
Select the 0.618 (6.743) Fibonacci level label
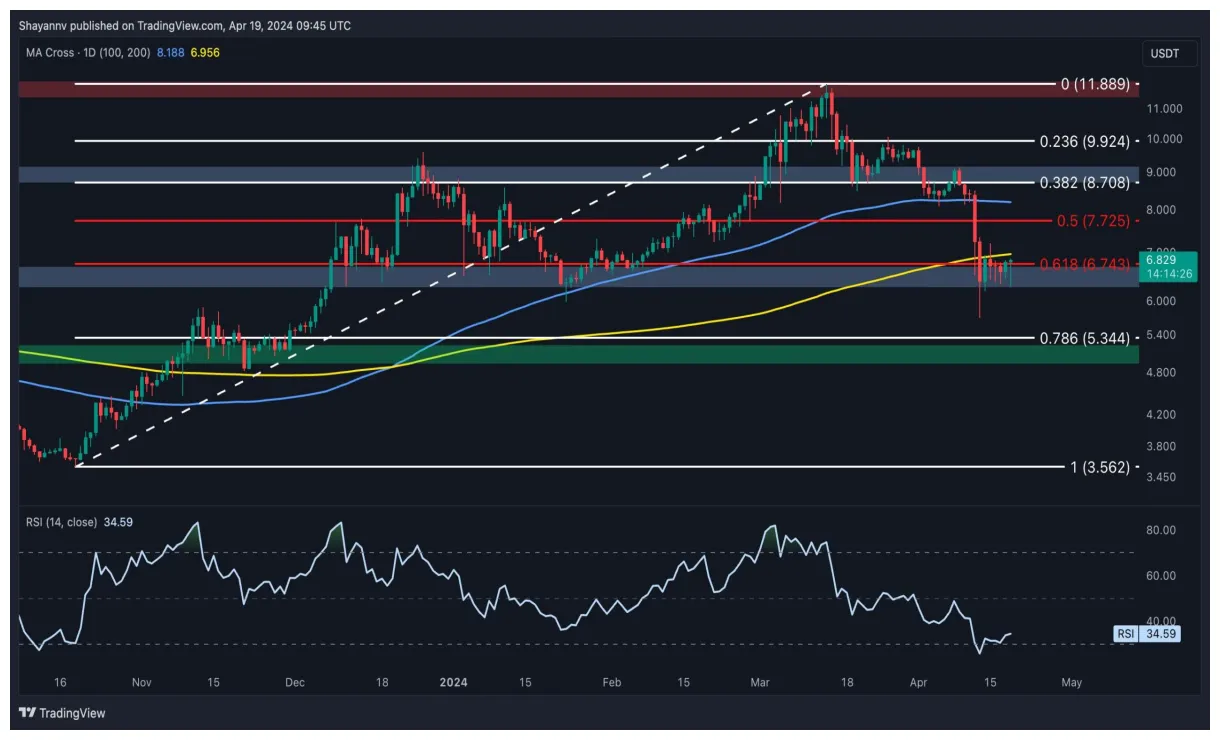[x=1083, y=264]
